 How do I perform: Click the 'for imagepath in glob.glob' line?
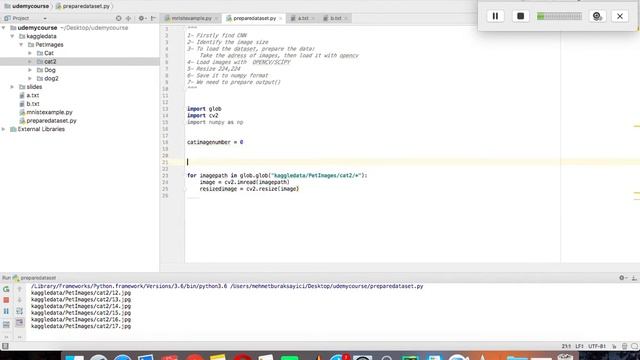point(277,176)
